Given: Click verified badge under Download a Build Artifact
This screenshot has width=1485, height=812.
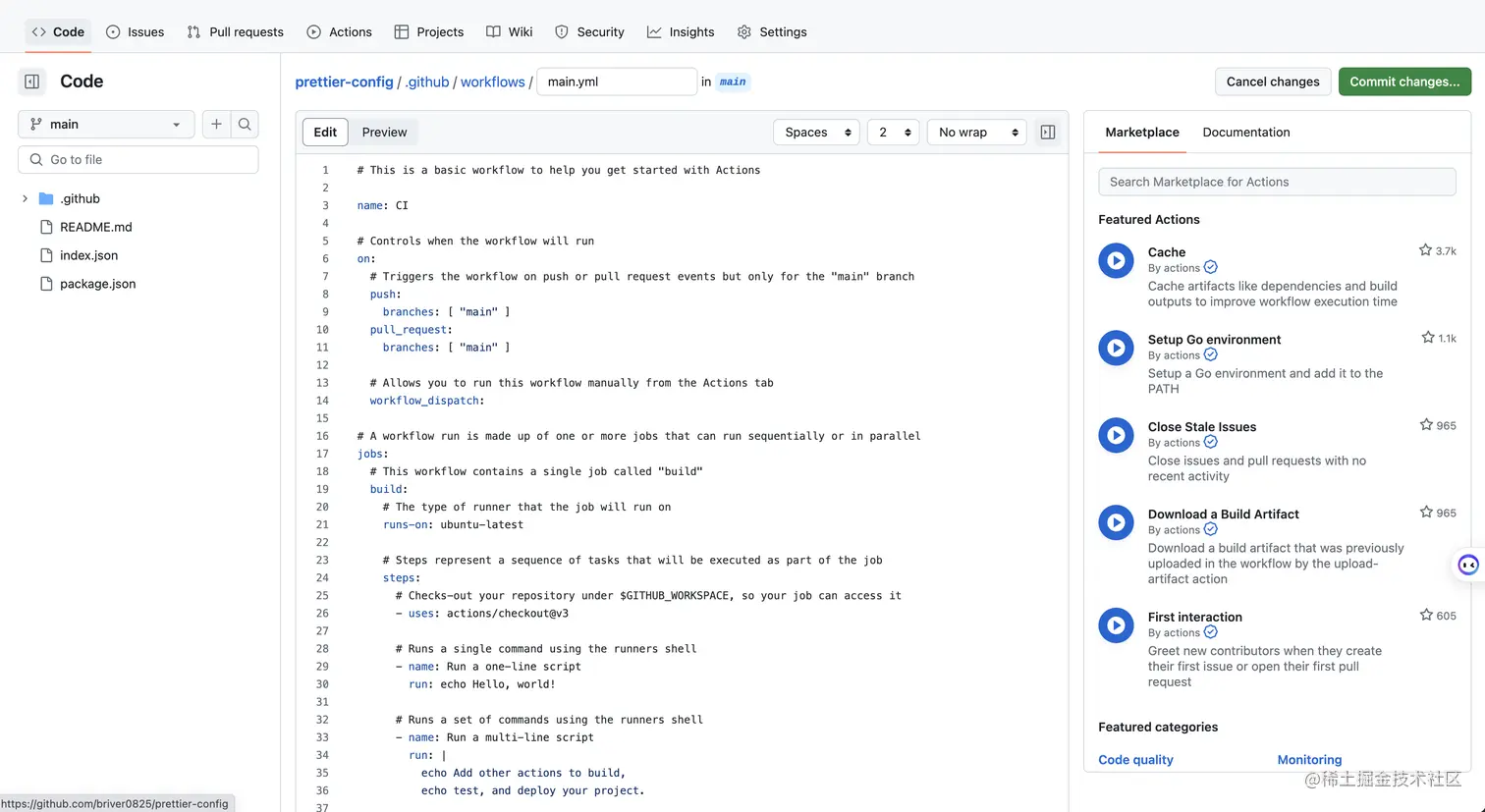Looking at the screenshot, I should [x=1211, y=530].
